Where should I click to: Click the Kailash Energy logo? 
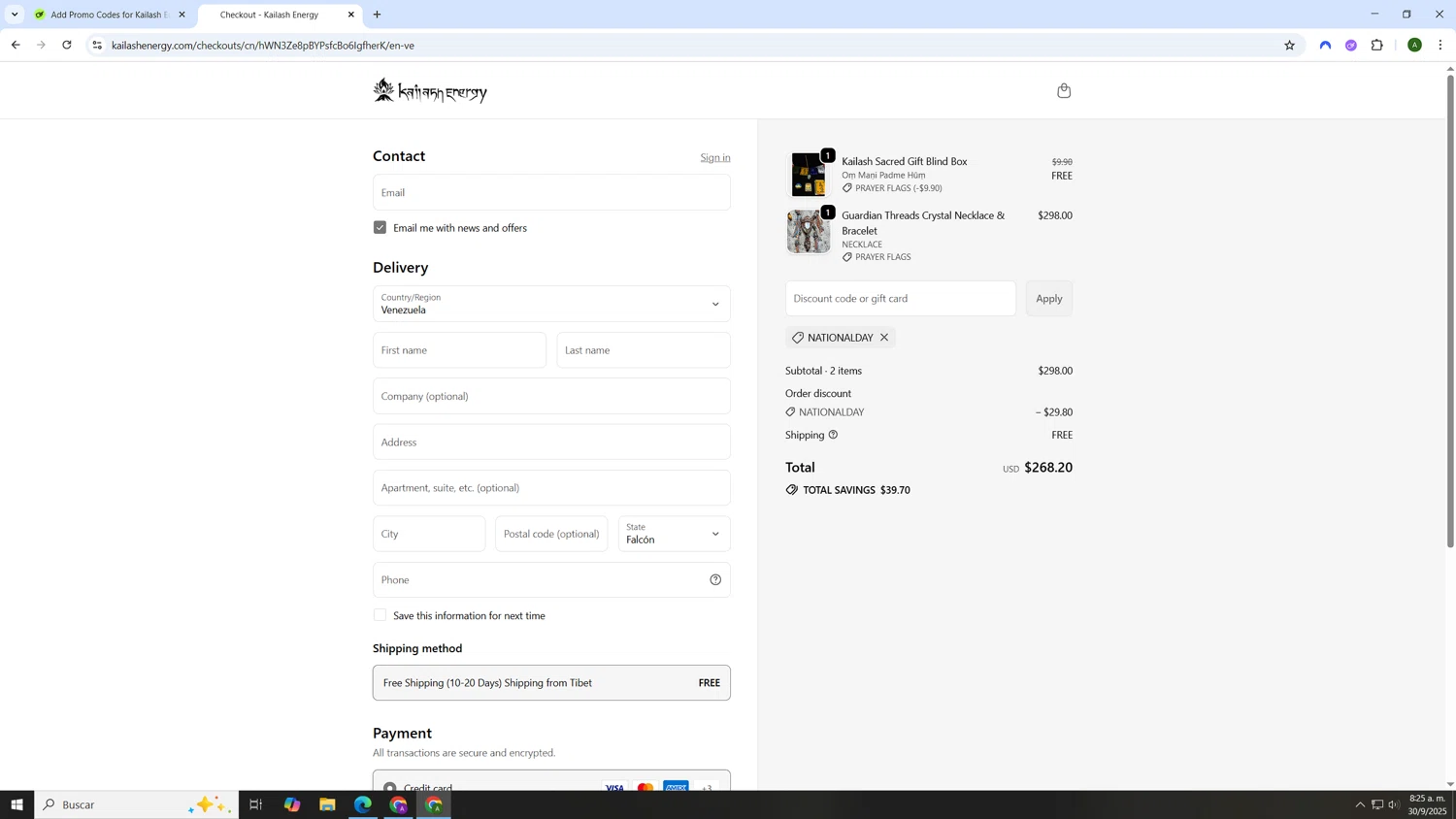(430, 90)
